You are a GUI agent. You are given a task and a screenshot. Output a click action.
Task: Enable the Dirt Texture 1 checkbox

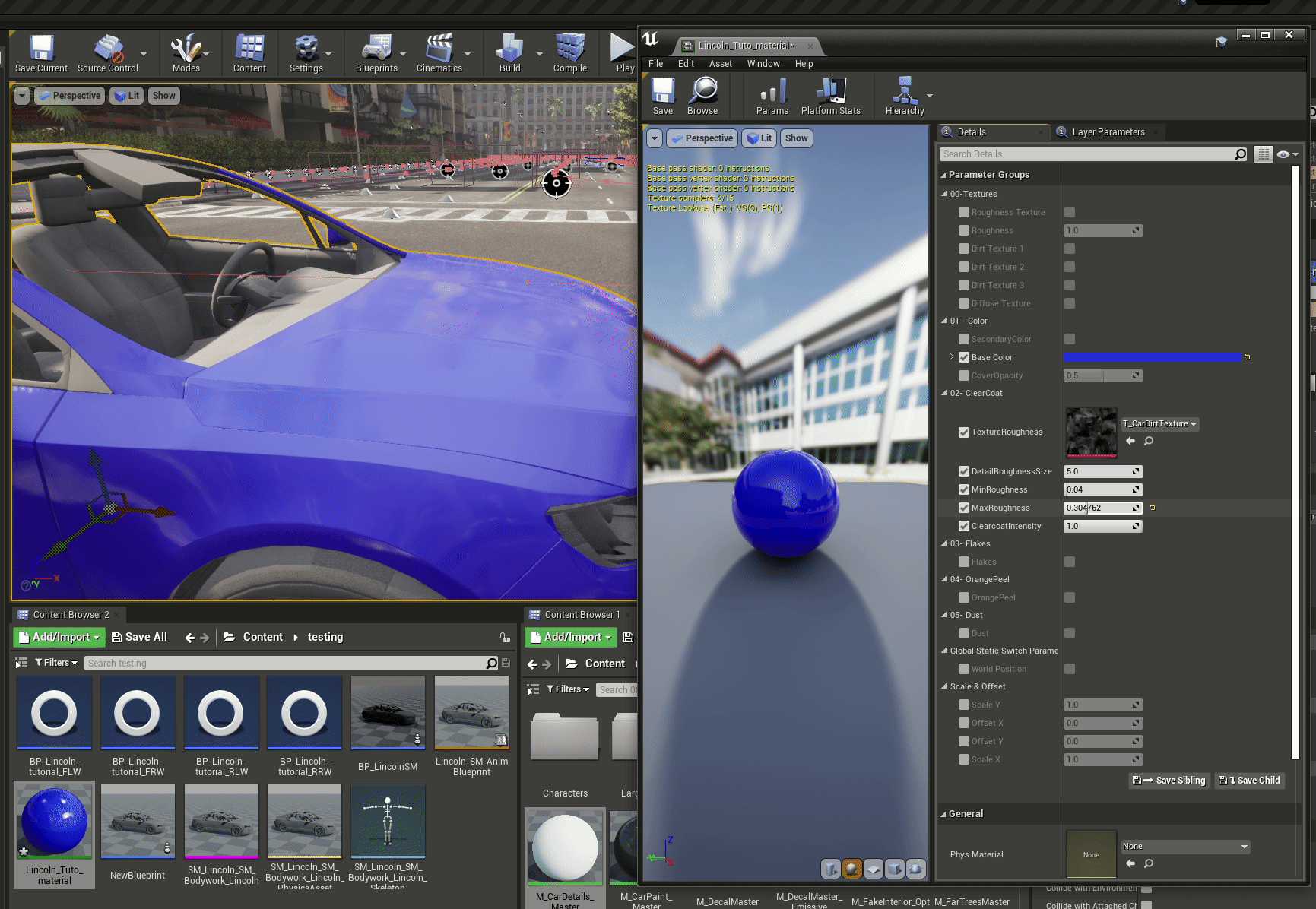pyautogui.click(x=964, y=249)
